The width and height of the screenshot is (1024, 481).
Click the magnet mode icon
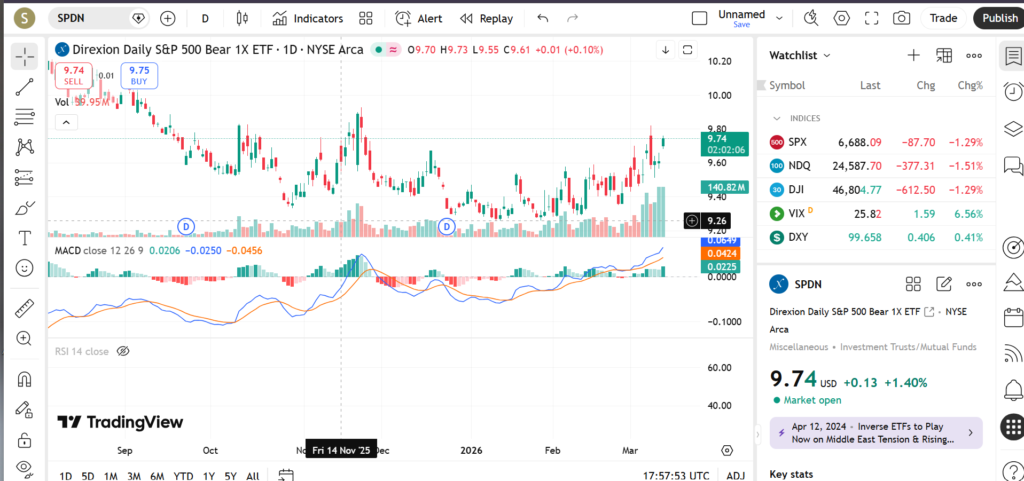tap(24, 380)
